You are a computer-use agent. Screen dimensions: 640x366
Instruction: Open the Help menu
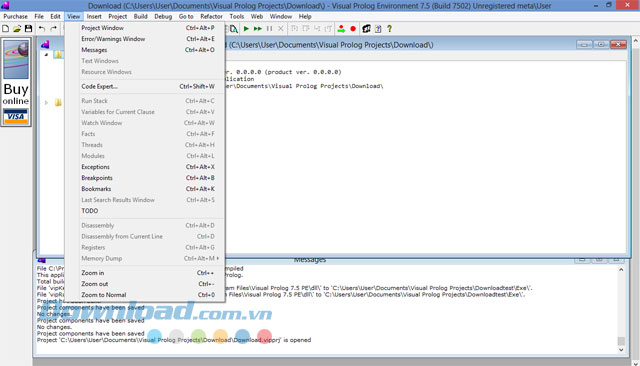pos(305,16)
